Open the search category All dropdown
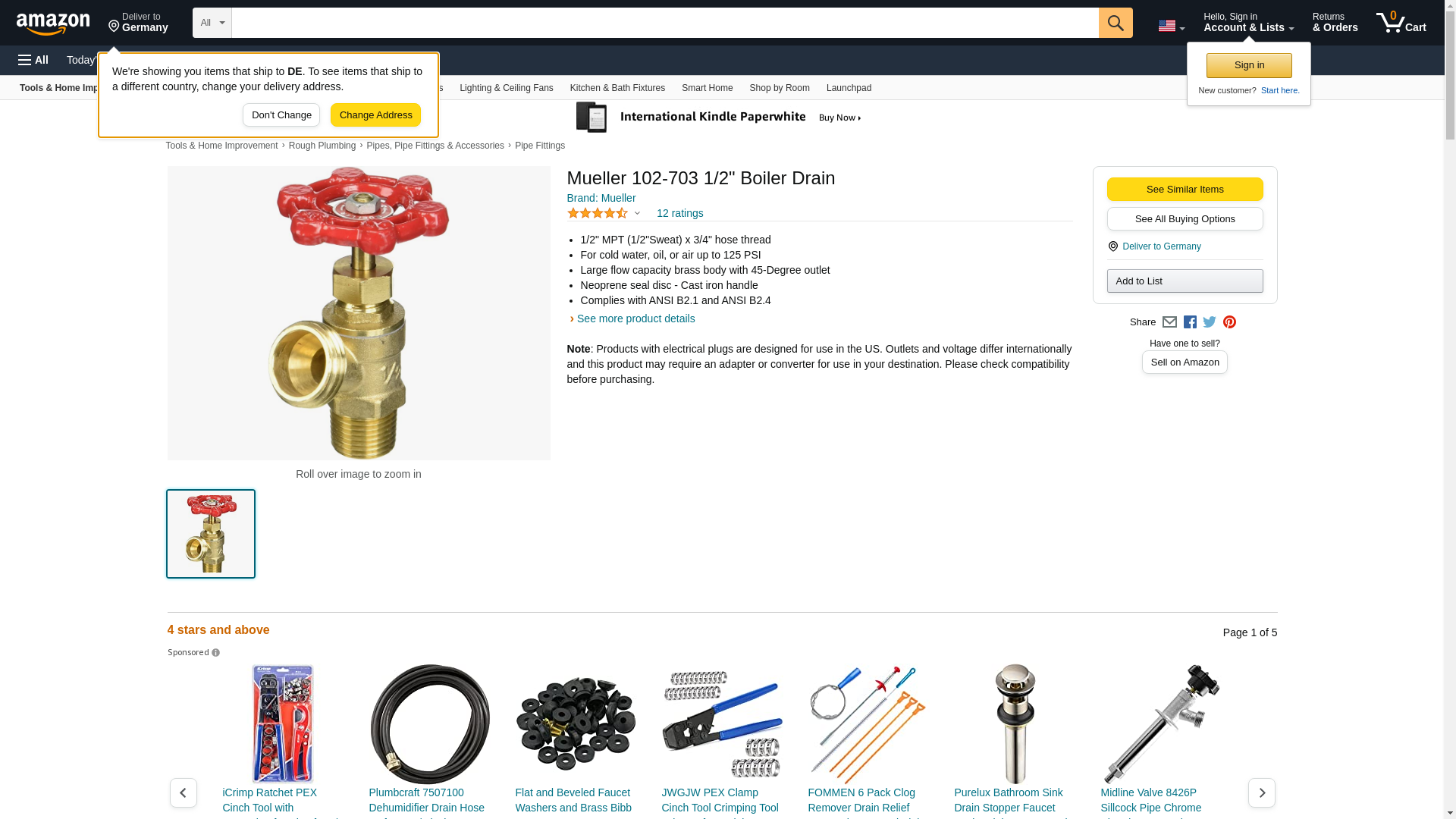1456x819 pixels. click(x=212, y=23)
